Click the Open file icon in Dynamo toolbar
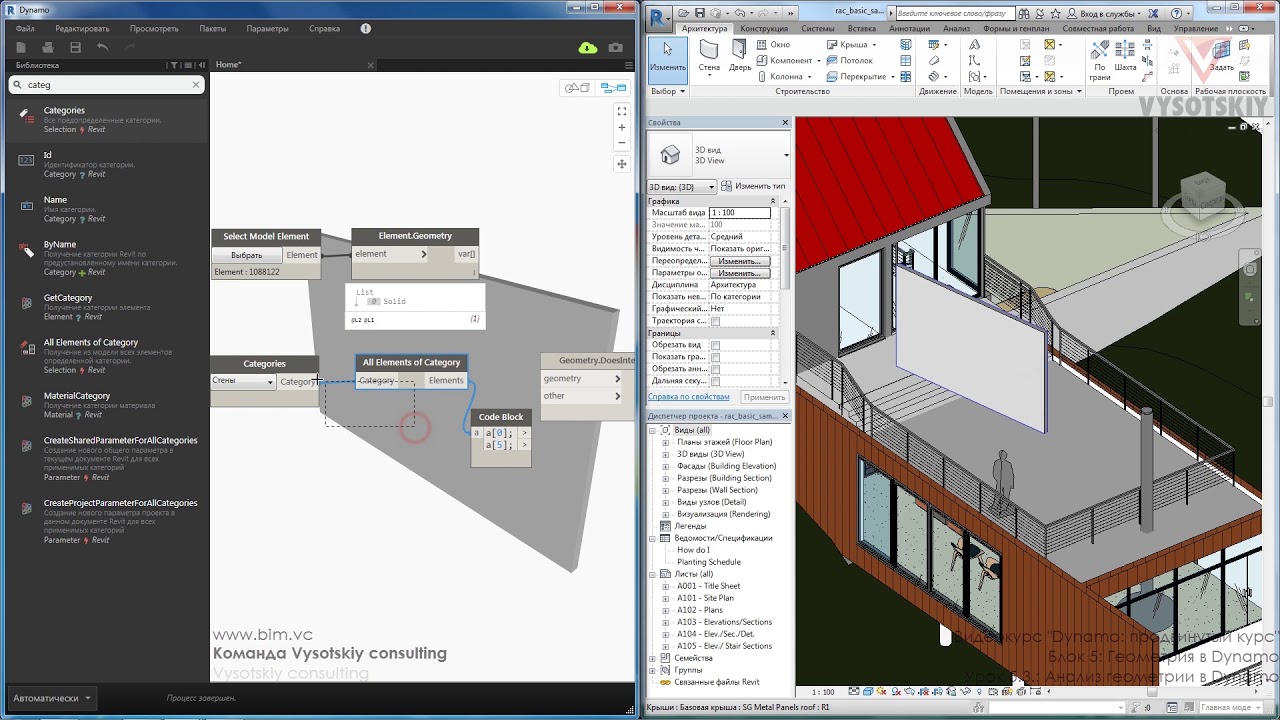The image size is (1280, 720). 47,48
